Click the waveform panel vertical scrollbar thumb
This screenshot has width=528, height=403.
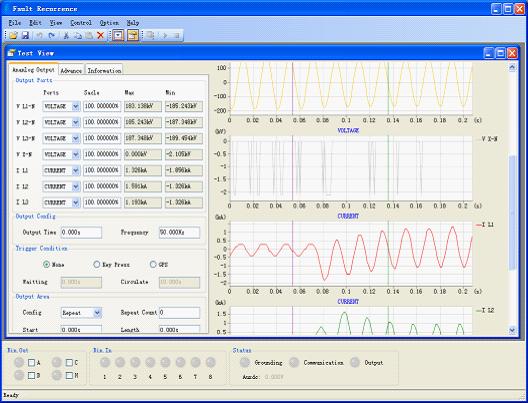tap(512, 212)
